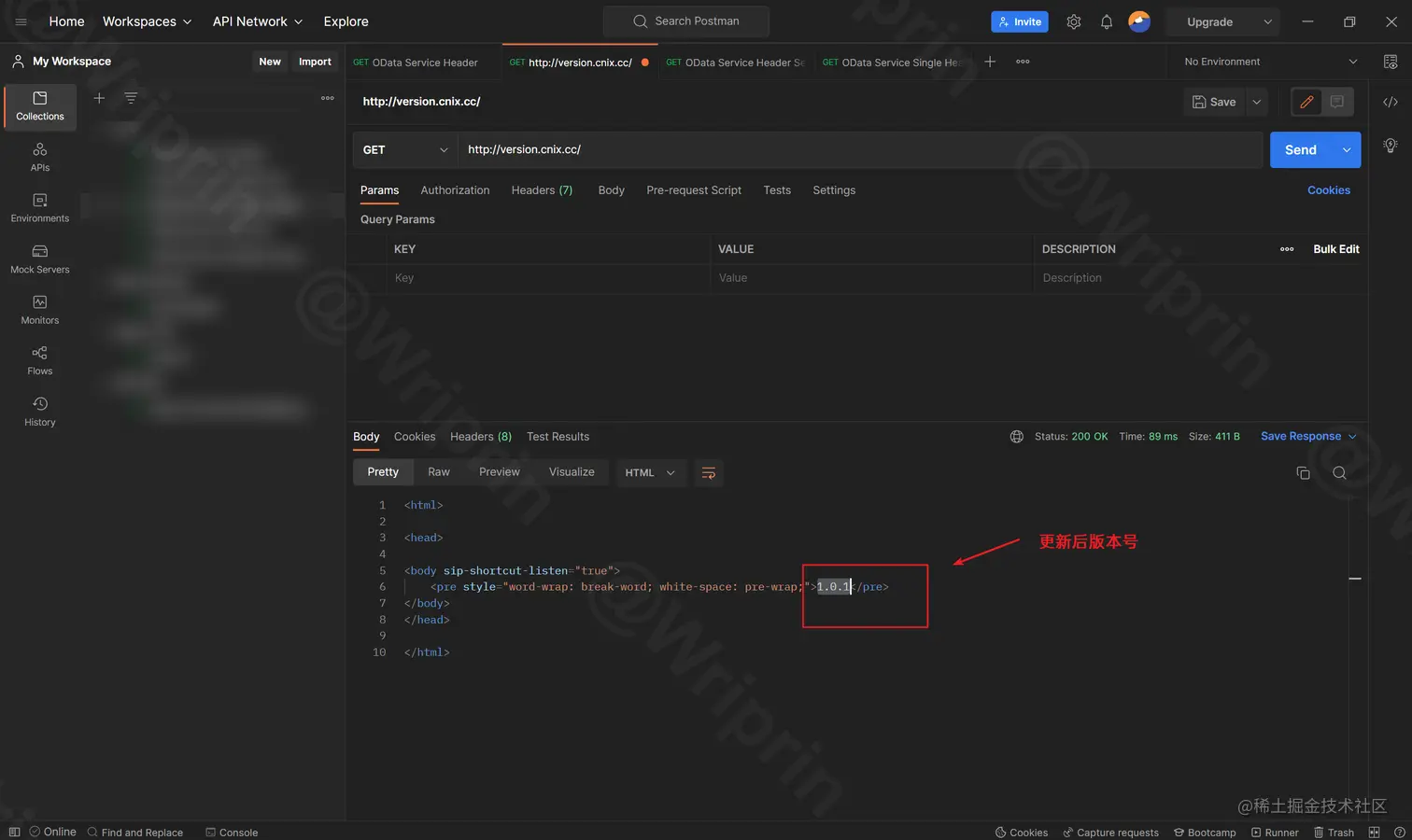Open the help icon in the status bar

[1399, 833]
